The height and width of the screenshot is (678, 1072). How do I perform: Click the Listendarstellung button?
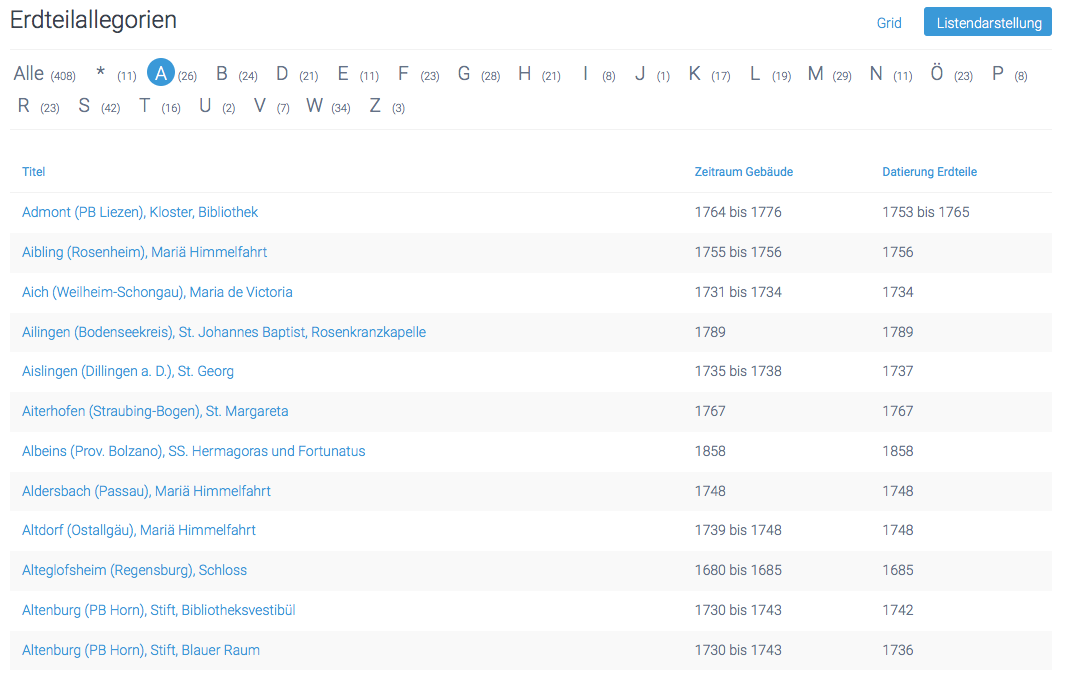click(987, 23)
